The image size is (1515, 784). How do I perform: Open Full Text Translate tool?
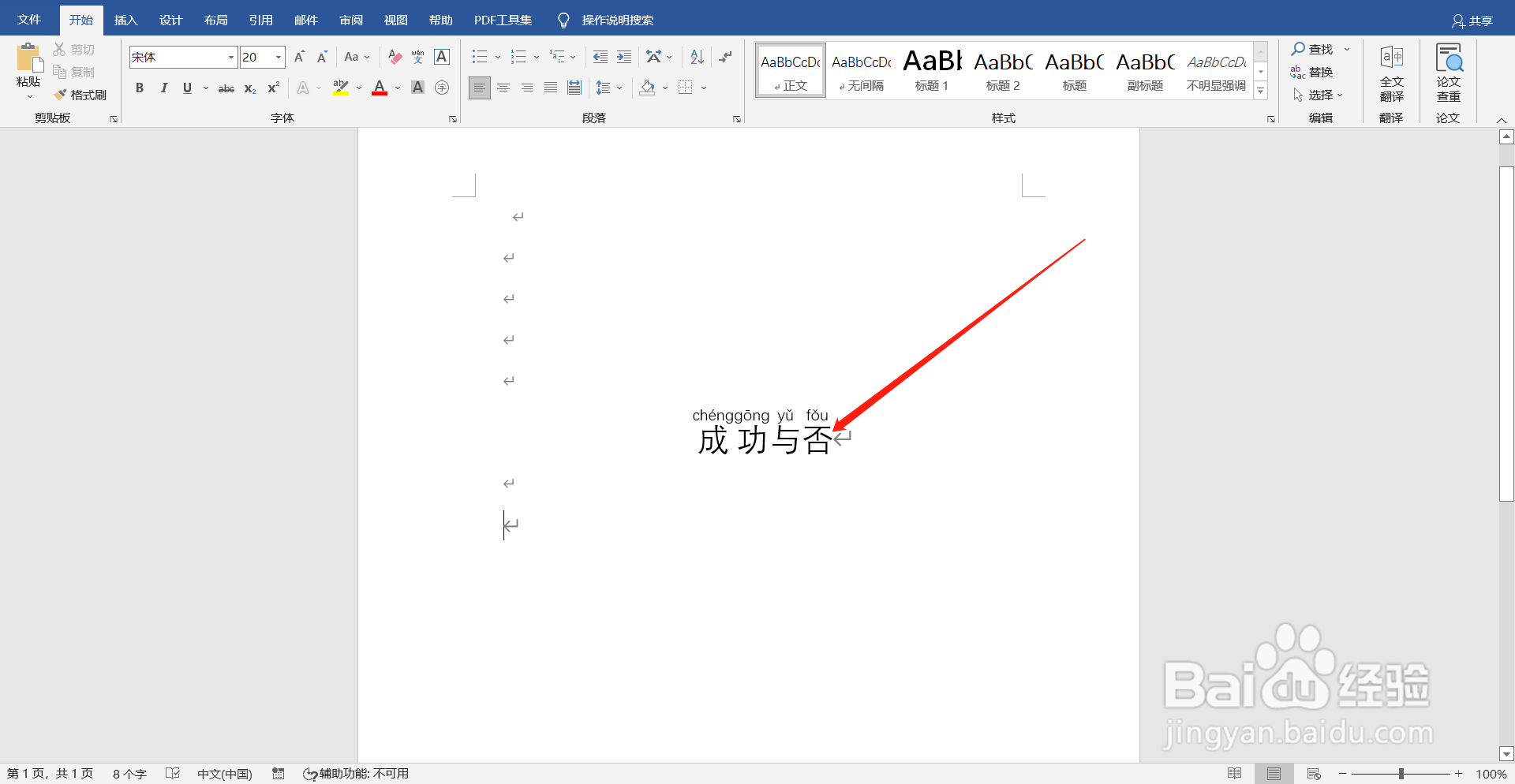coord(1391,73)
